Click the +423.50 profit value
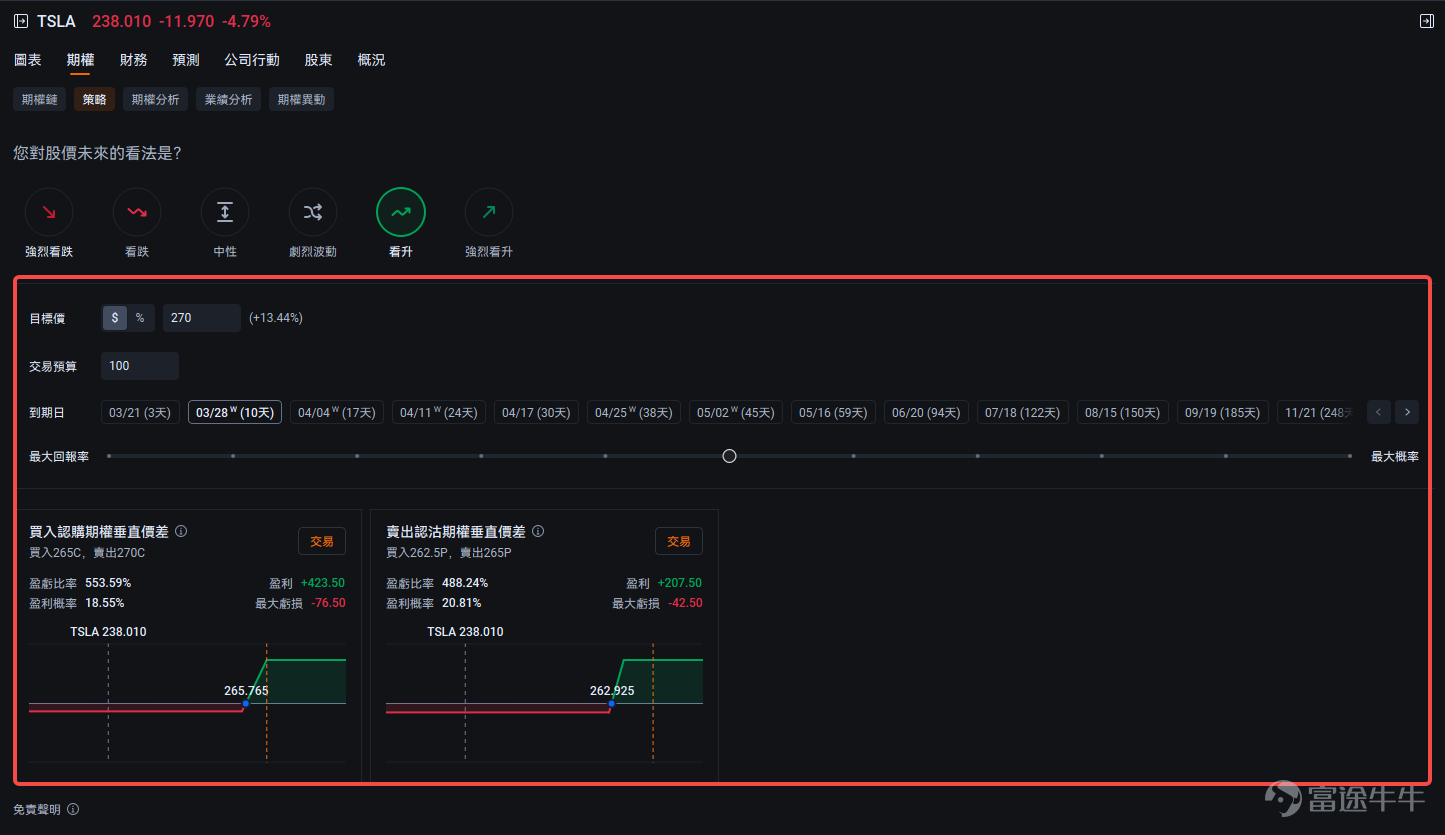Screen dimensions: 1445x835 click(x=323, y=583)
